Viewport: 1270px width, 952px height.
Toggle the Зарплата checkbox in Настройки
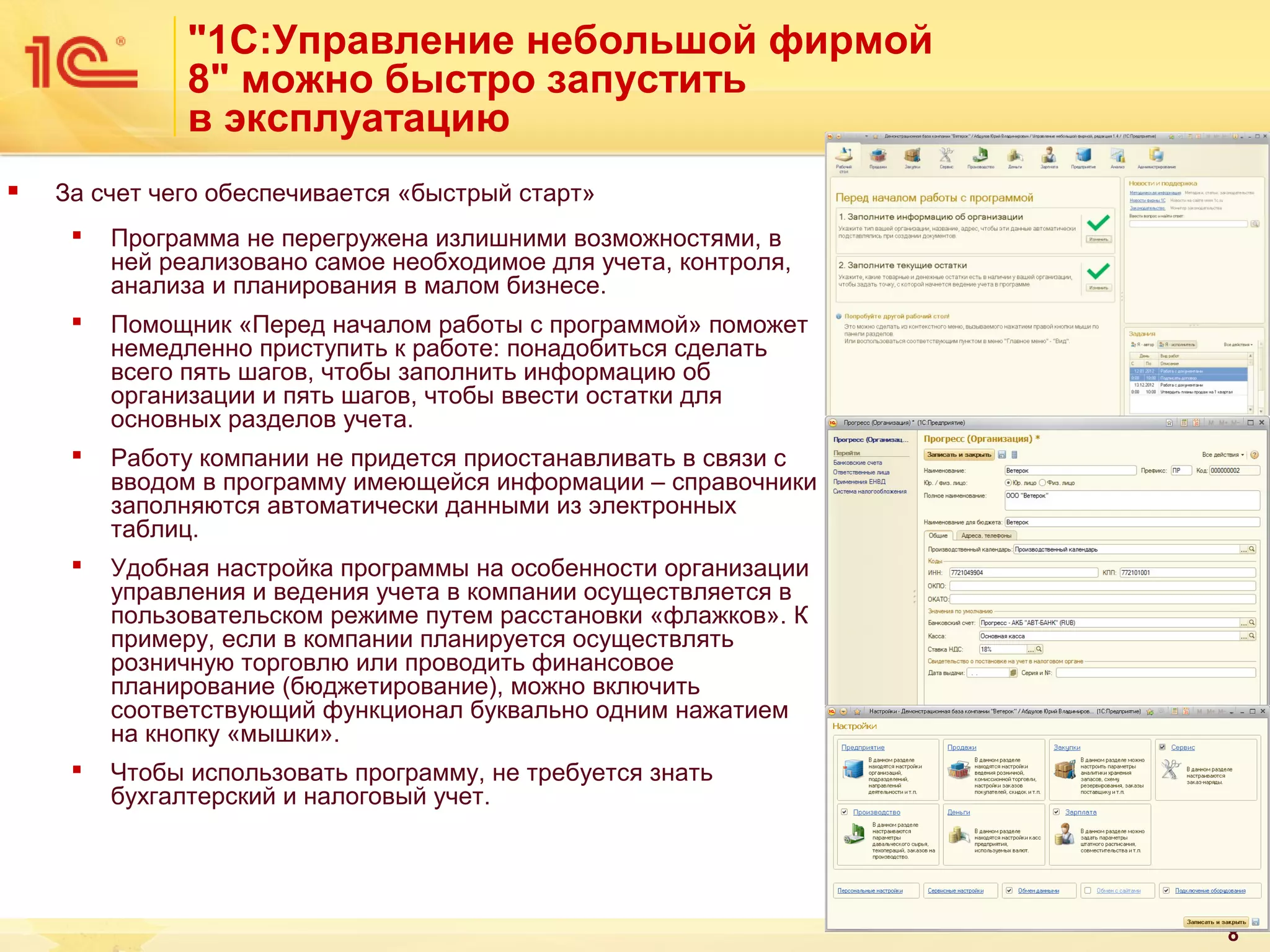click(x=1056, y=812)
